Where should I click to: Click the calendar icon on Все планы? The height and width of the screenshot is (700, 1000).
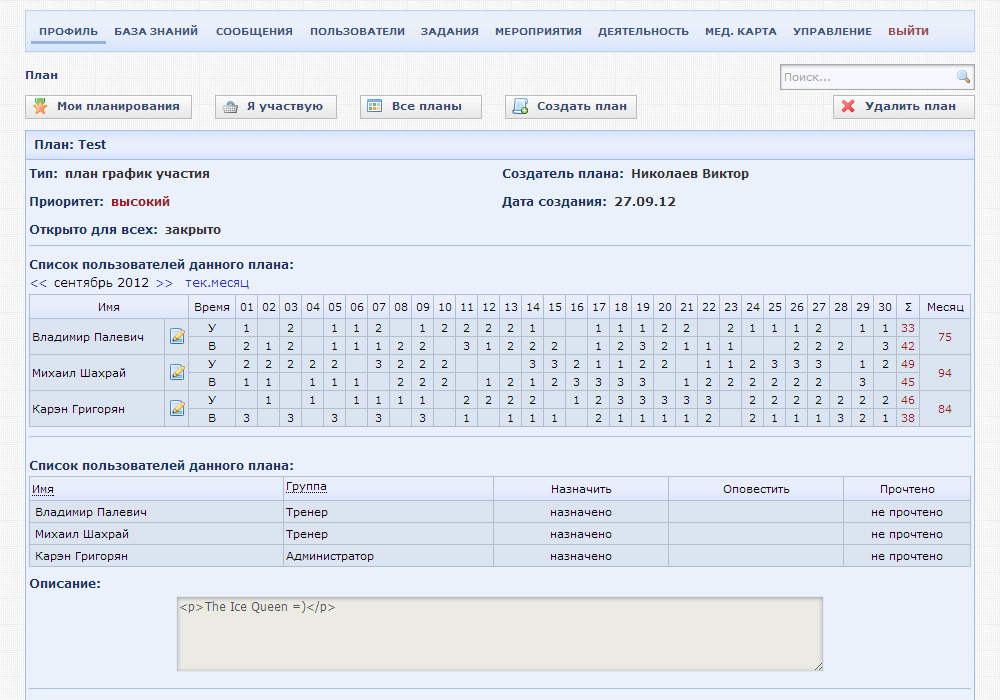pos(375,107)
